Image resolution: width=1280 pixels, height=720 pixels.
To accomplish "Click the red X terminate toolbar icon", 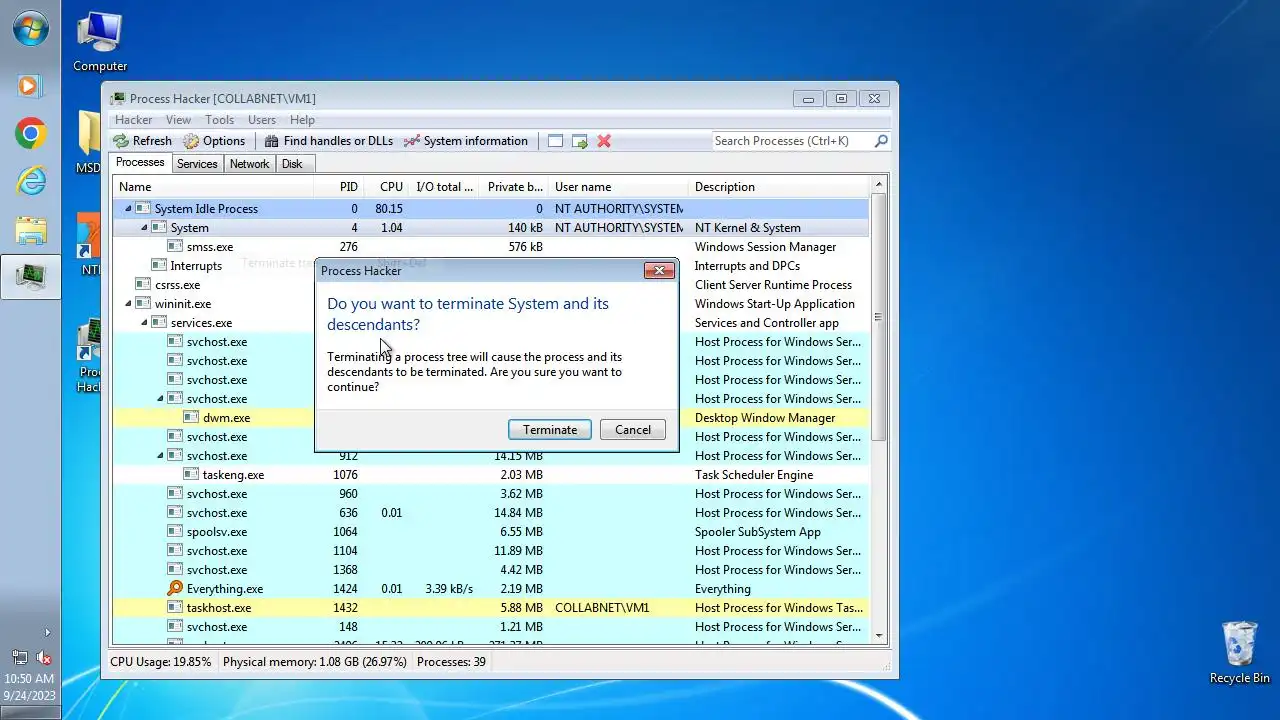I will (604, 141).
